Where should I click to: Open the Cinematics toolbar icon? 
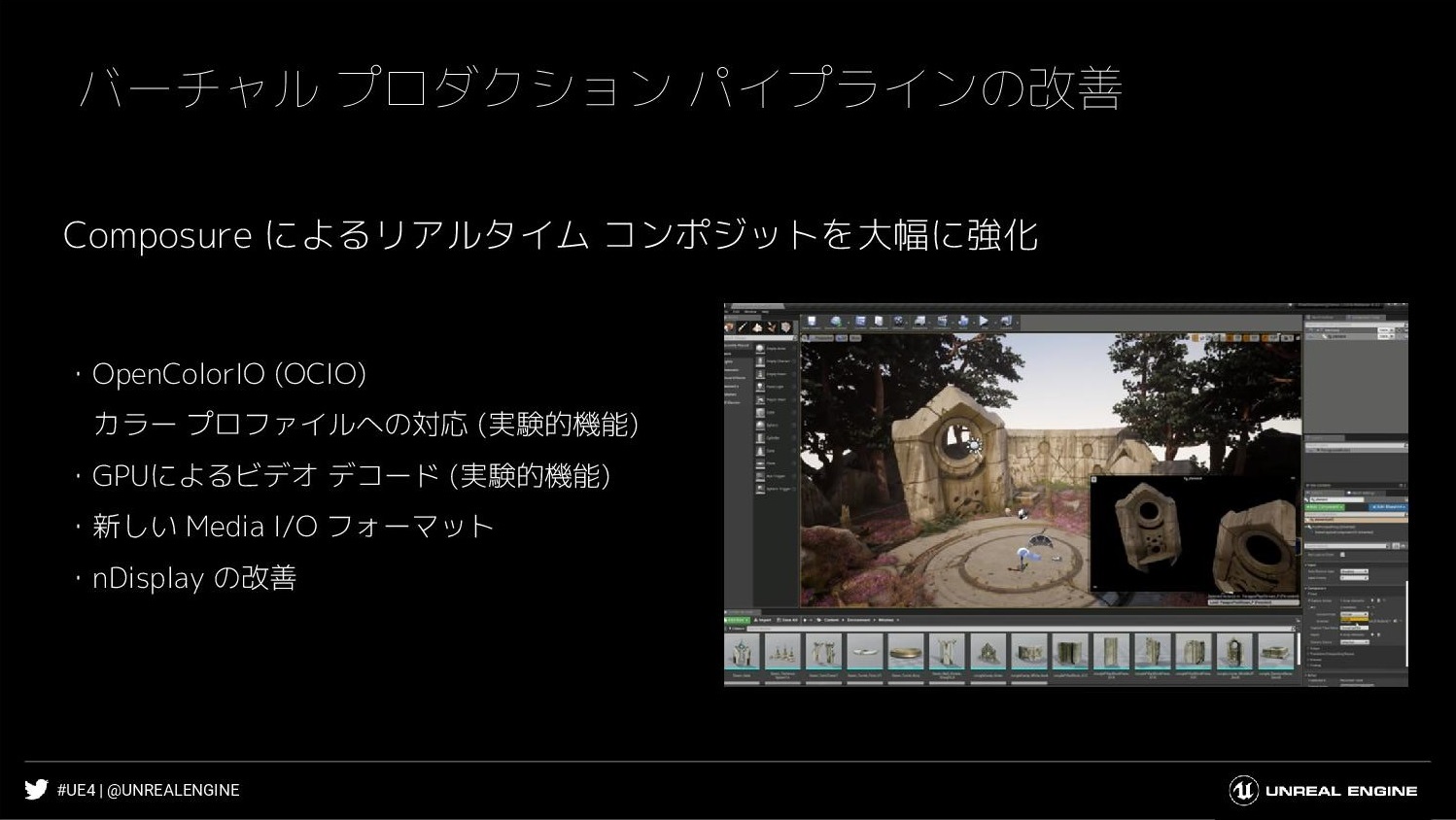point(942,323)
